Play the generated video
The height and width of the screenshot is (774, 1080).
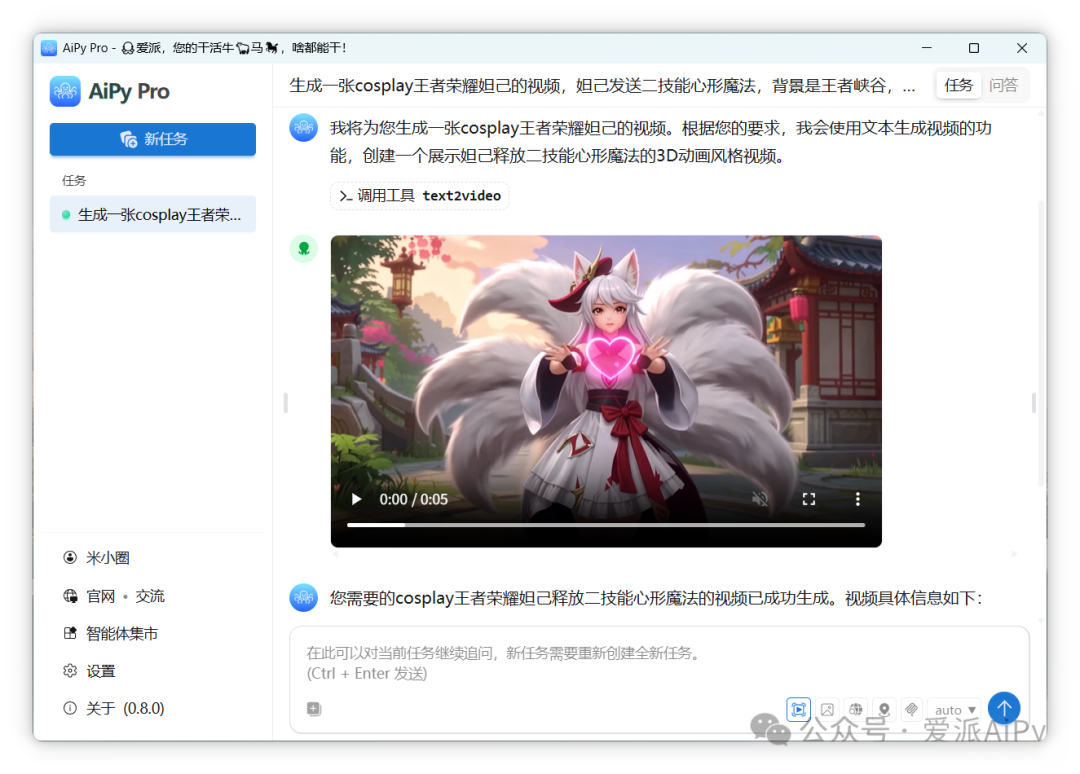[356, 499]
